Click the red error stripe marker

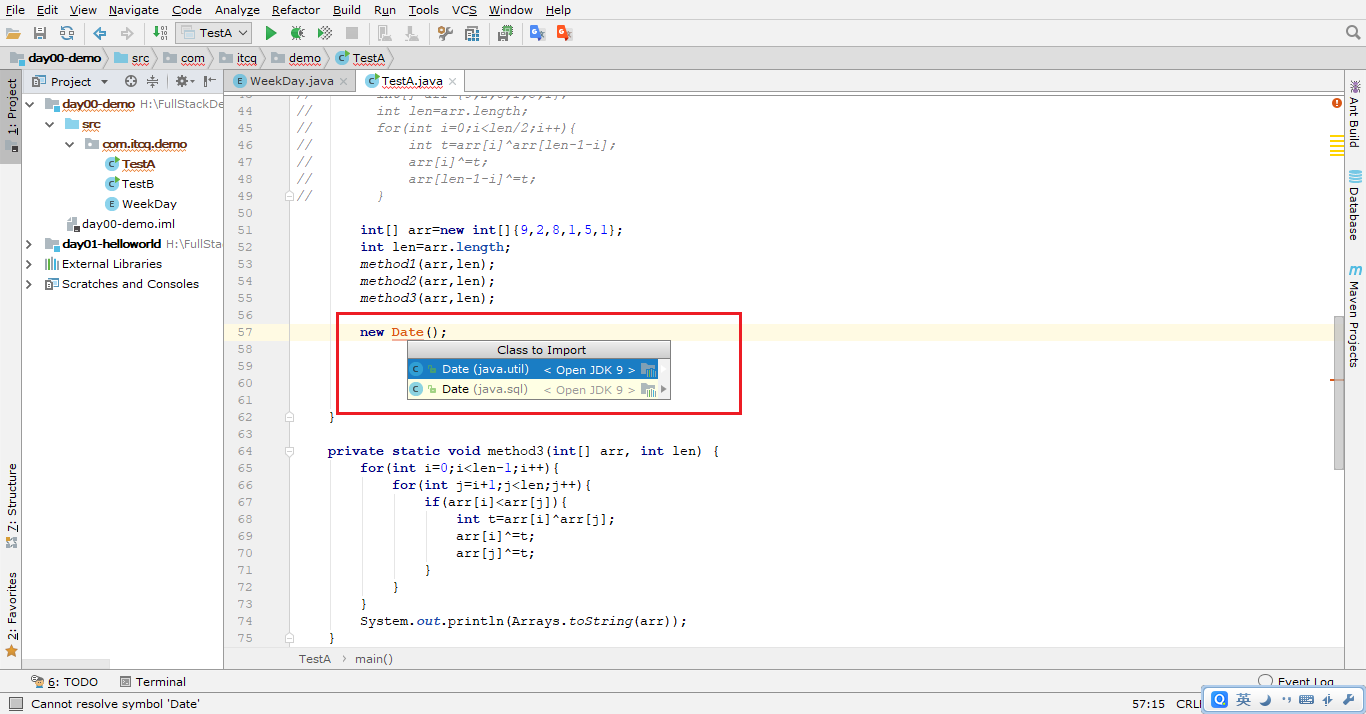(1337, 381)
